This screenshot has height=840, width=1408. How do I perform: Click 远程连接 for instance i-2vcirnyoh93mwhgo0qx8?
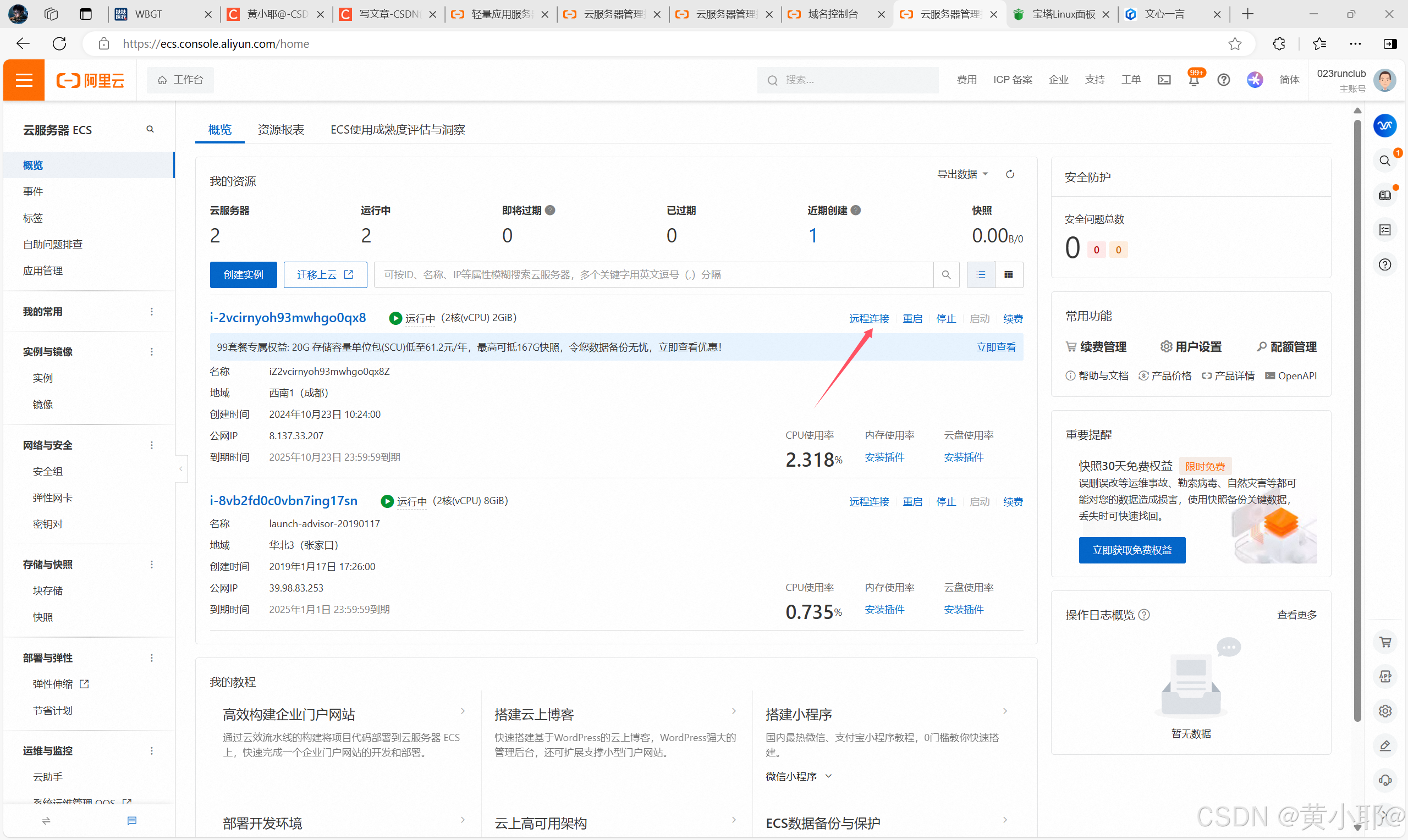coord(868,319)
